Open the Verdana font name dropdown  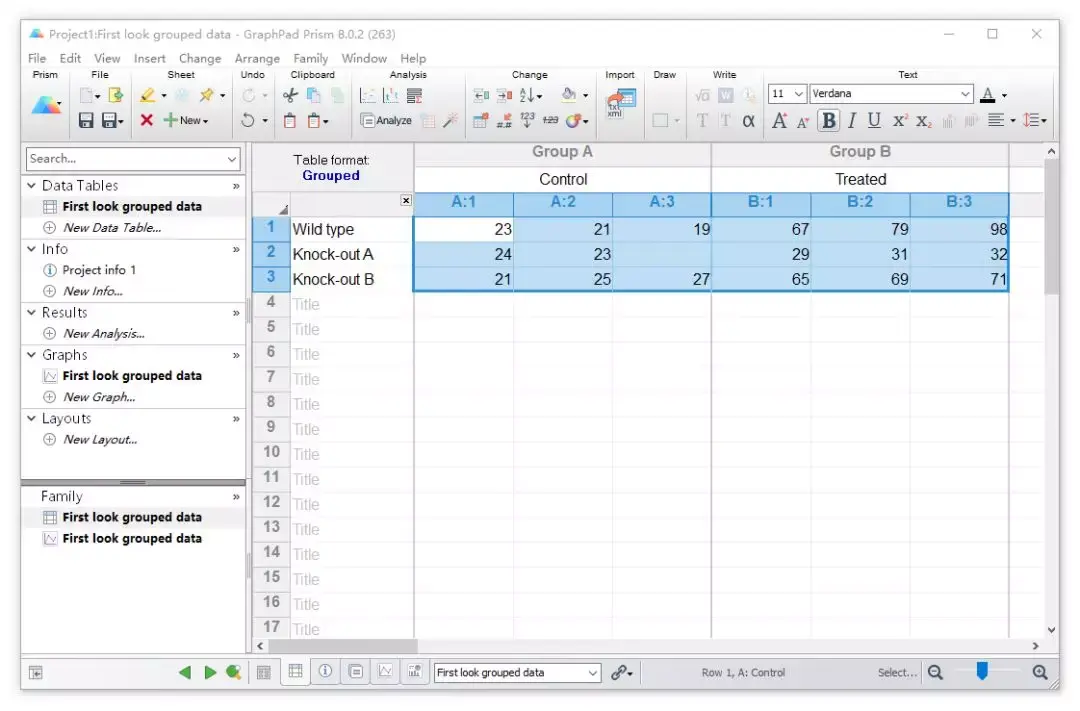(x=965, y=94)
